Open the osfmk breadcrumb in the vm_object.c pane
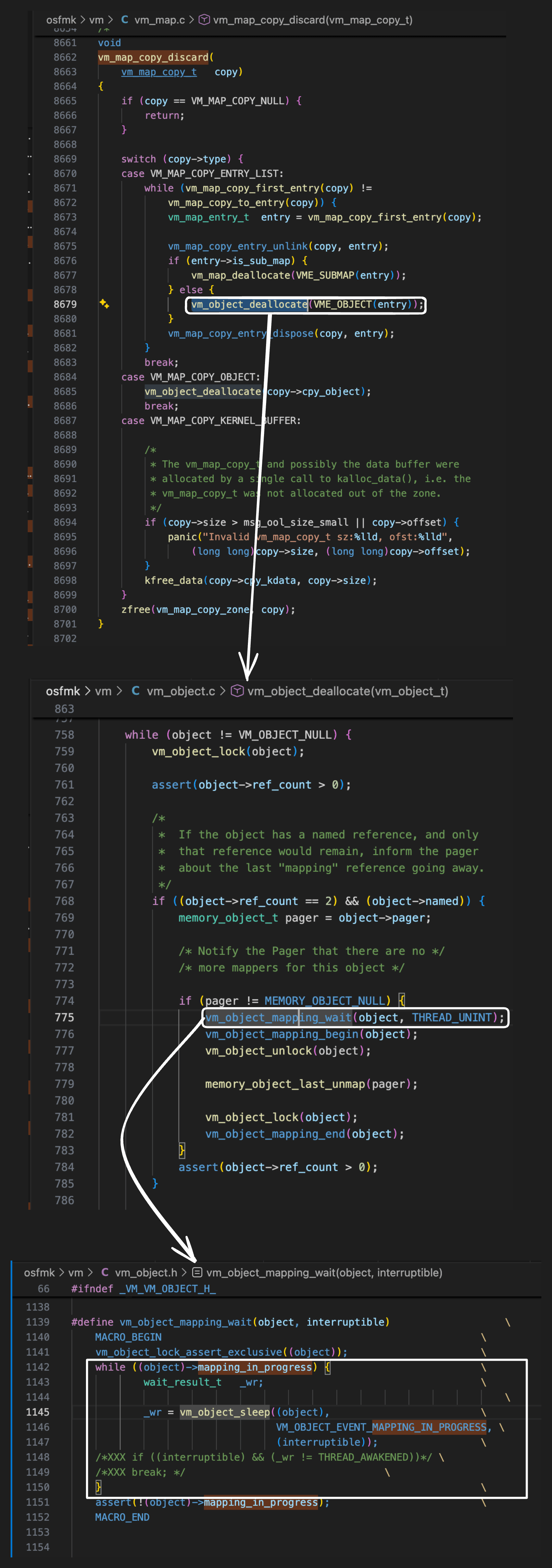 click(63, 691)
